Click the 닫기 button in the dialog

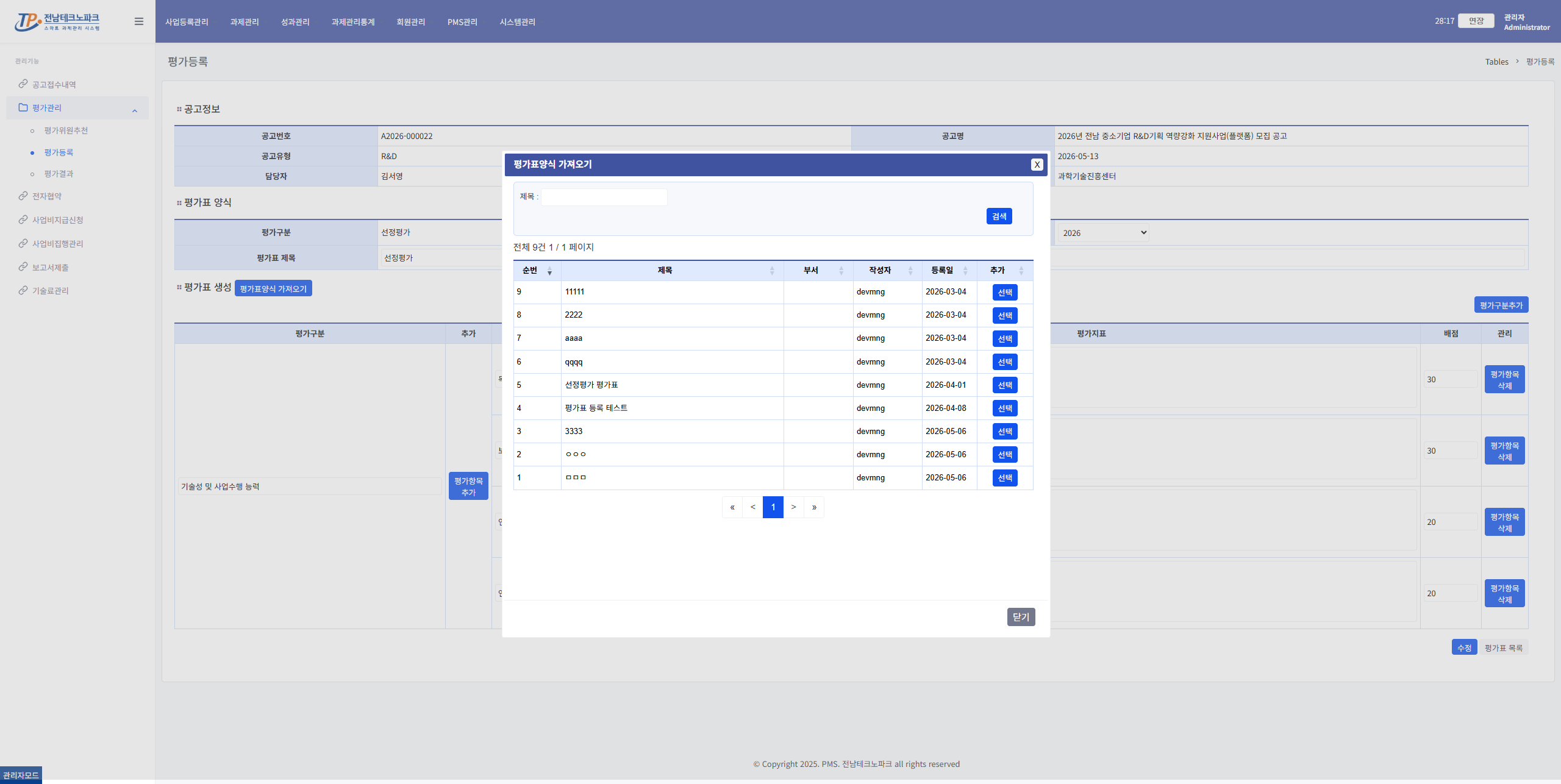[1021, 617]
